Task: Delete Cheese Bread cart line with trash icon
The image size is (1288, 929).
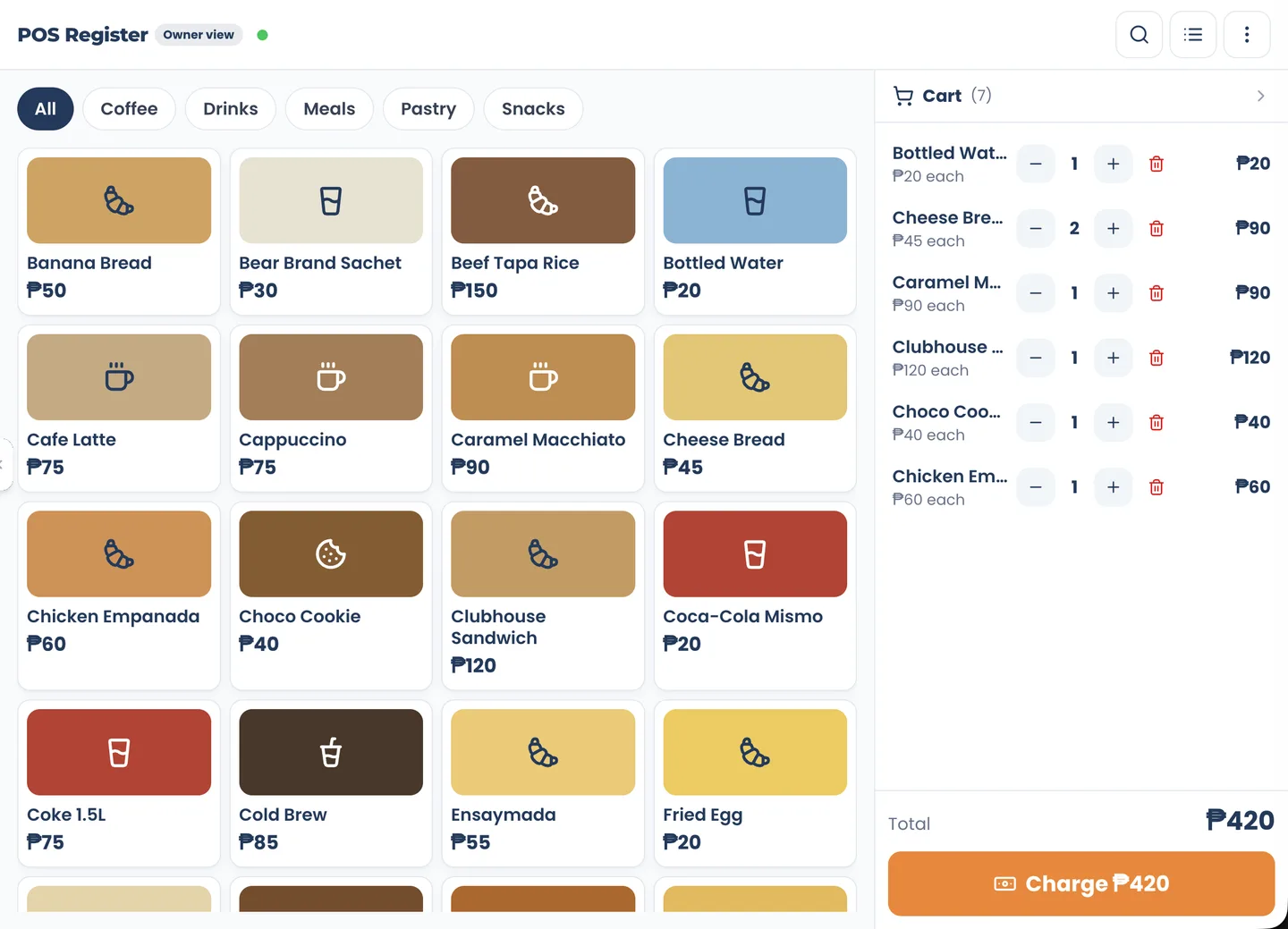Action: coord(1156,228)
